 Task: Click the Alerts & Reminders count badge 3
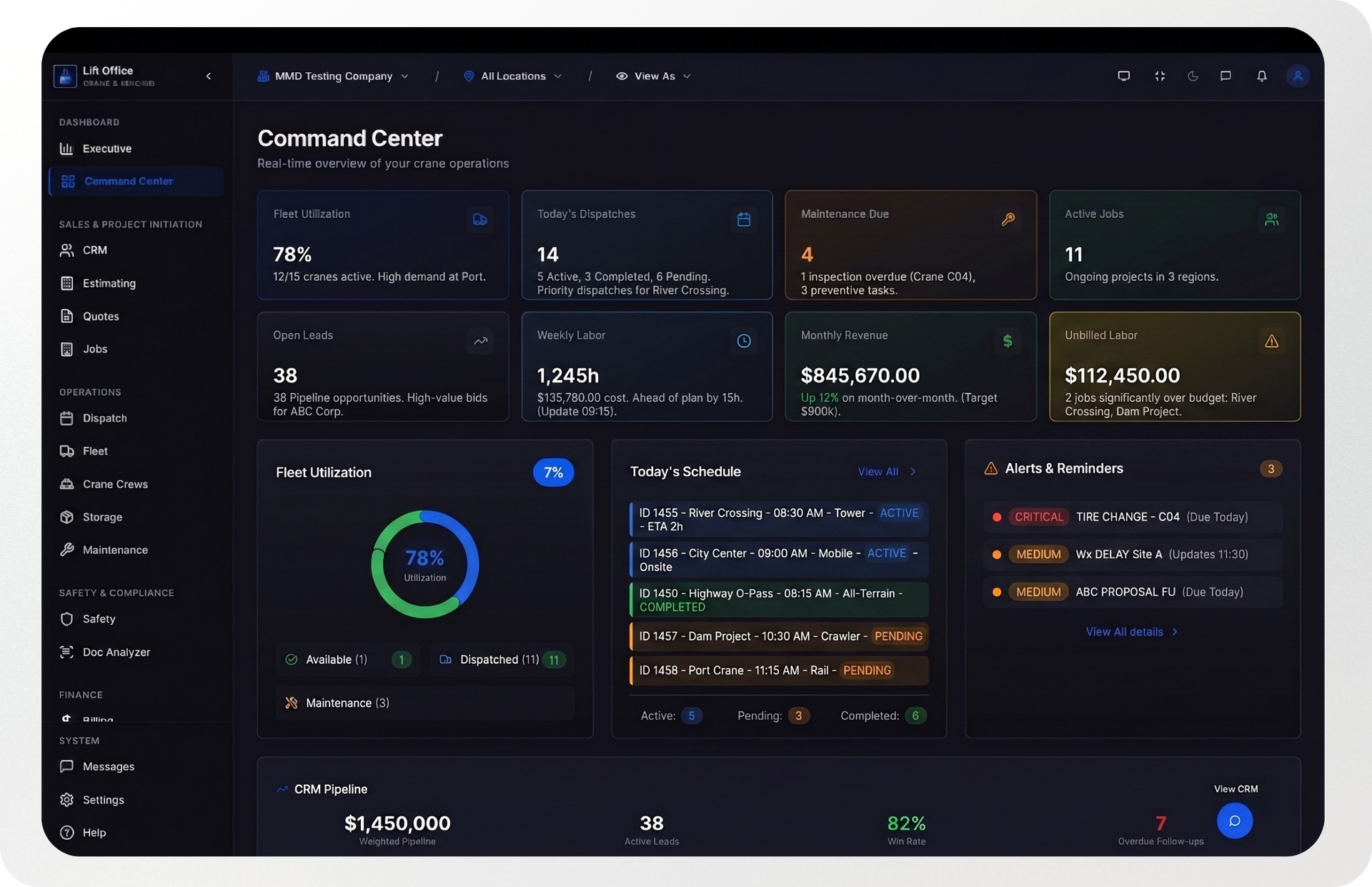(1271, 469)
